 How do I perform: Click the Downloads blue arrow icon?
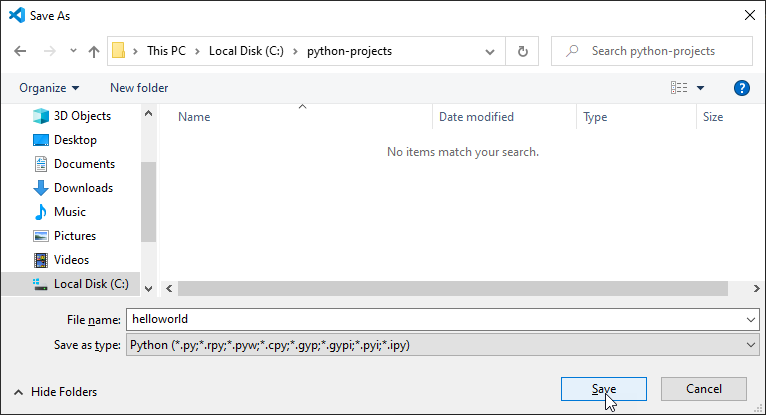(41, 188)
